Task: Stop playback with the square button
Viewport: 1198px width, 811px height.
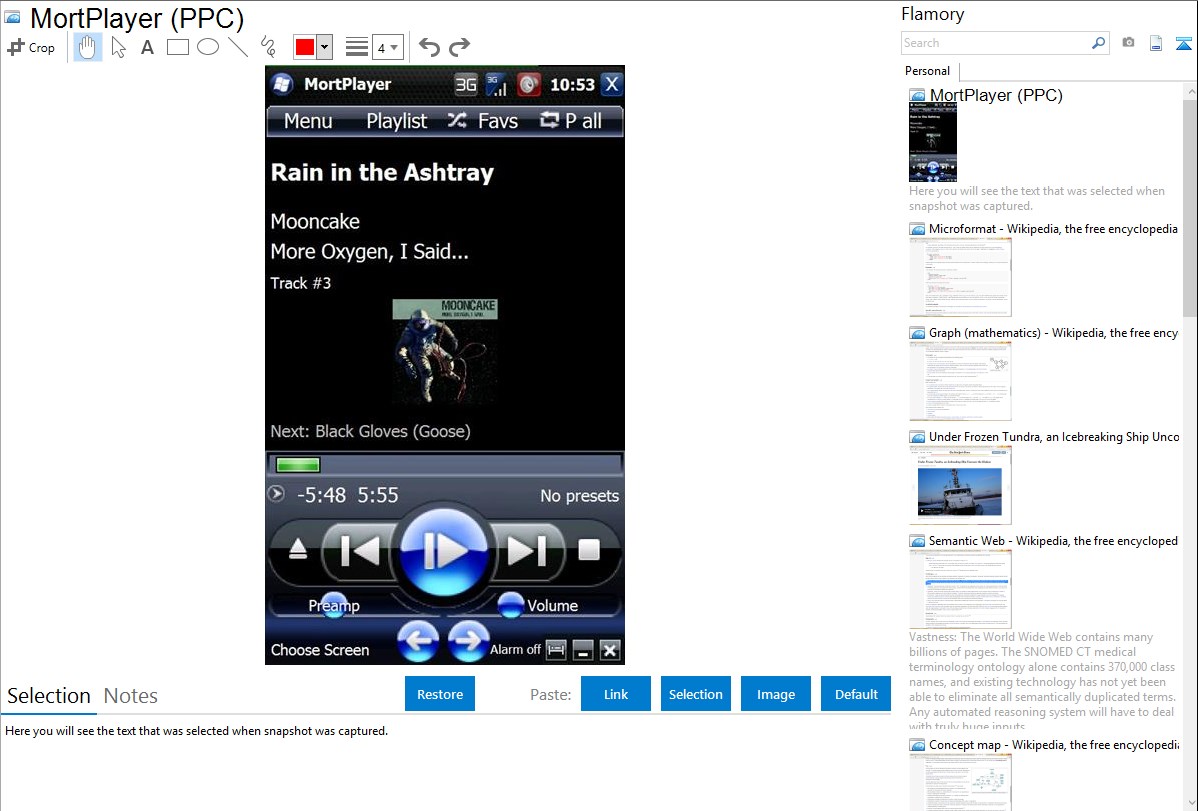Action: 589,550
